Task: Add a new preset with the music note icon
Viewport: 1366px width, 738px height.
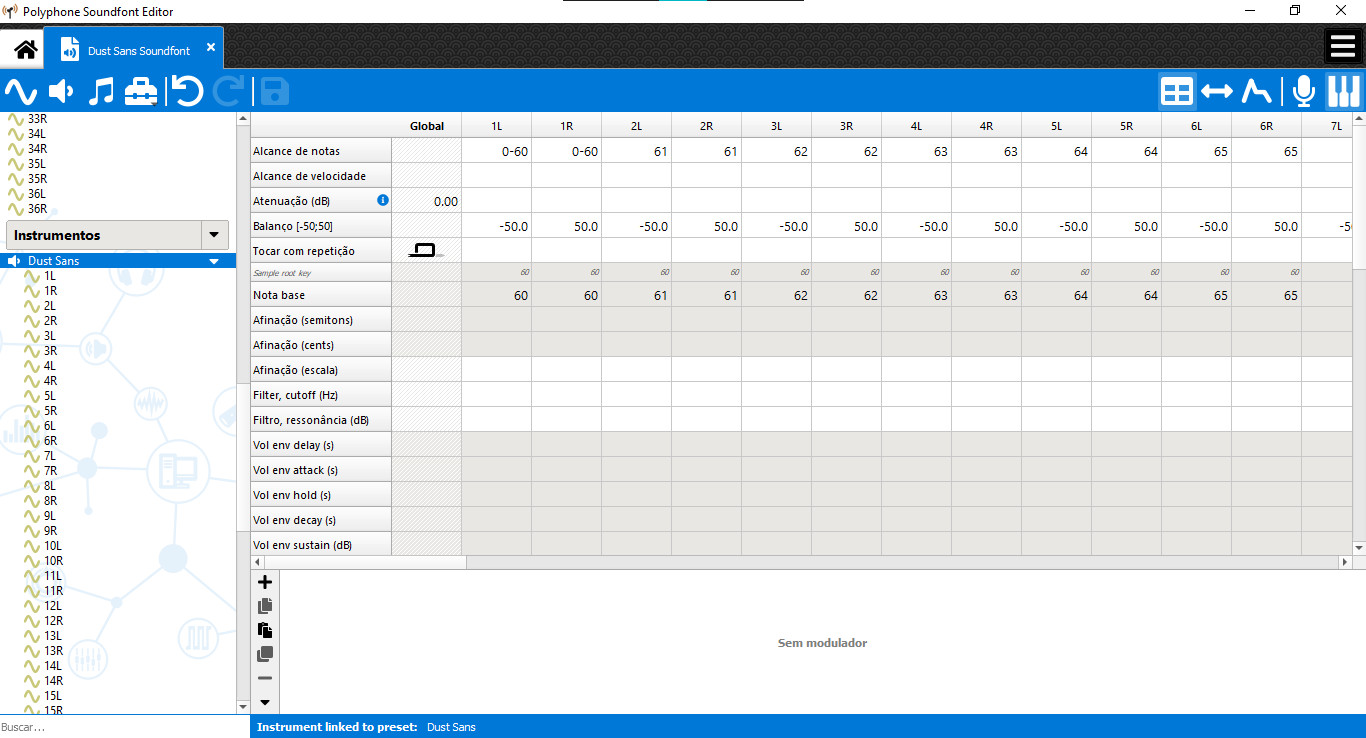Action: [x=101, y=92]
